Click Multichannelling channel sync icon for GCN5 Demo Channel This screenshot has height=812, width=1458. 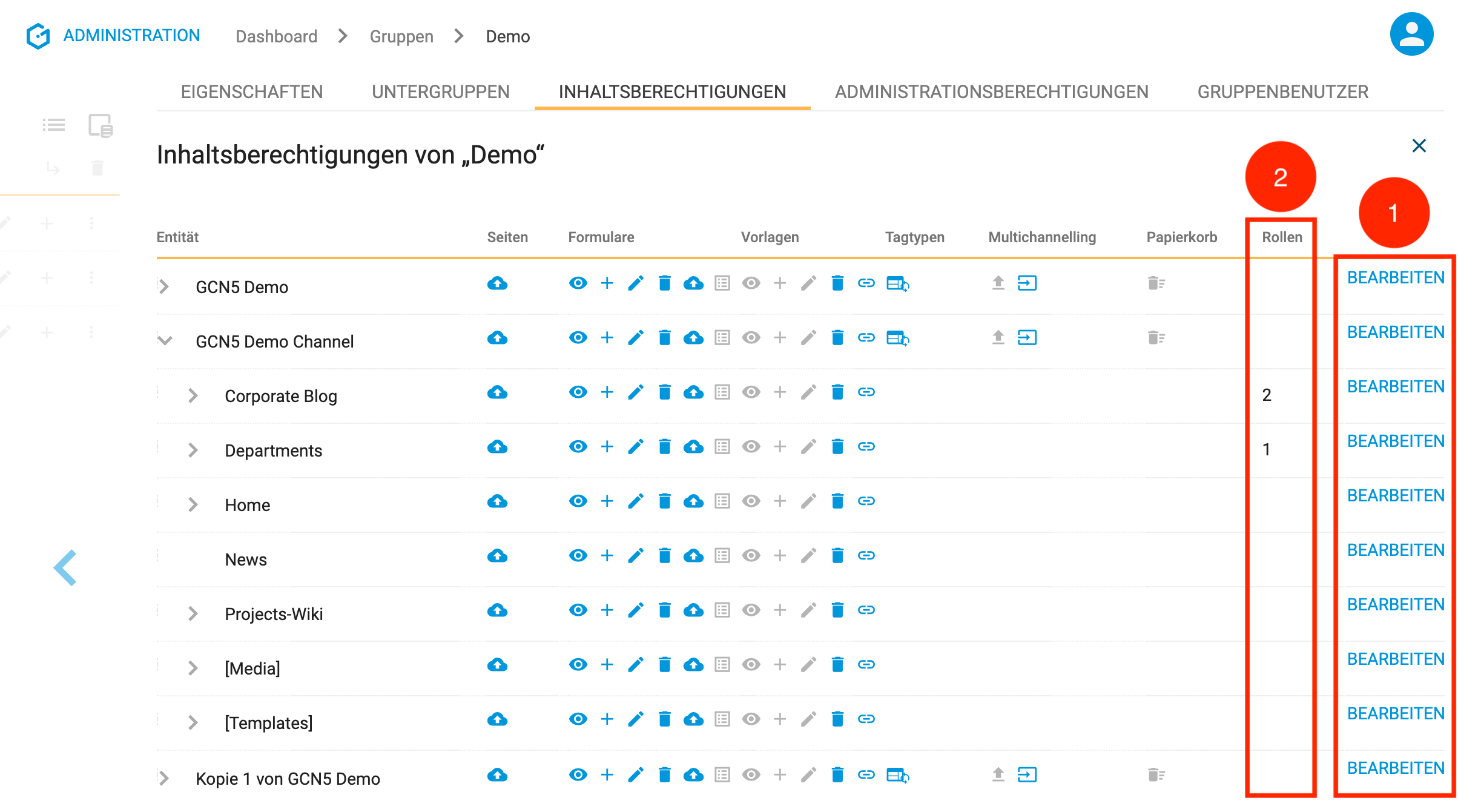pos(1028,338)
